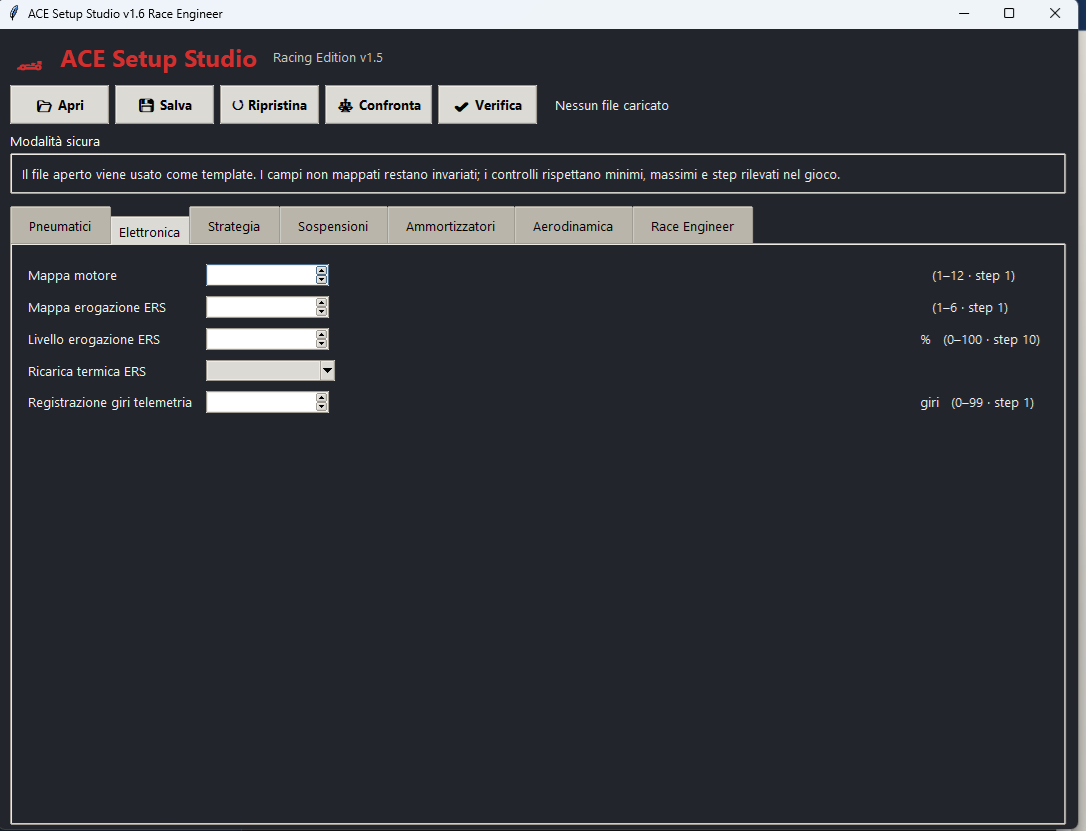Save setup with the Salva button
The image size is (1086, 831).
point(164,105)
